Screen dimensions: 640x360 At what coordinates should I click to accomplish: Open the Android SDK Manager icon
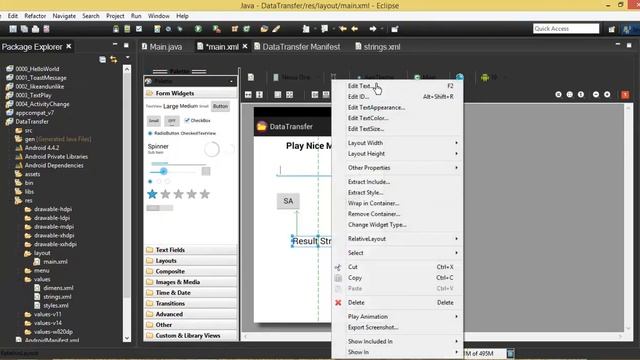[x=116, y=29]
